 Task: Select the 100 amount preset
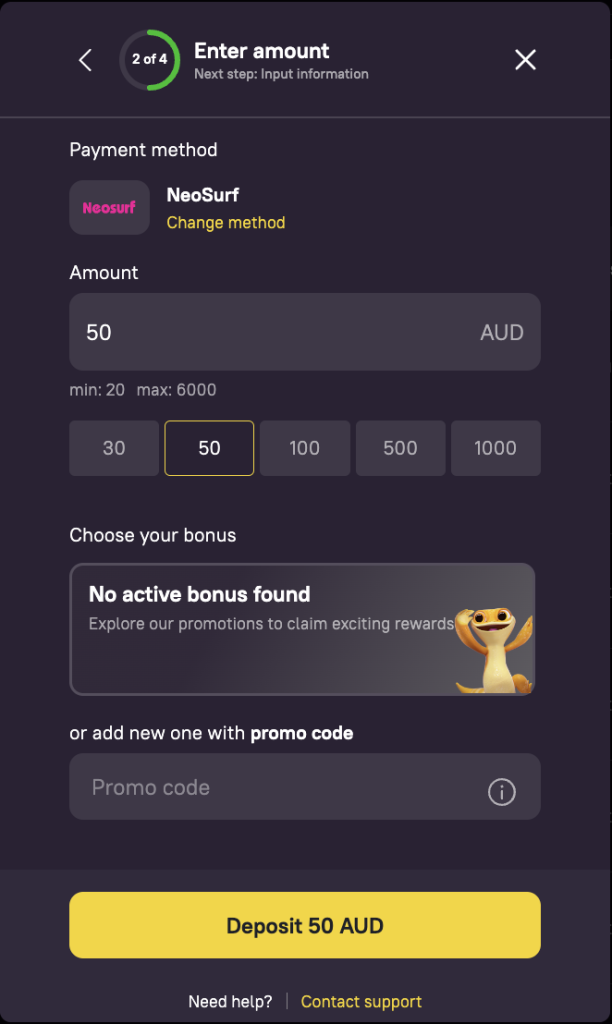[x=304, y=448]
